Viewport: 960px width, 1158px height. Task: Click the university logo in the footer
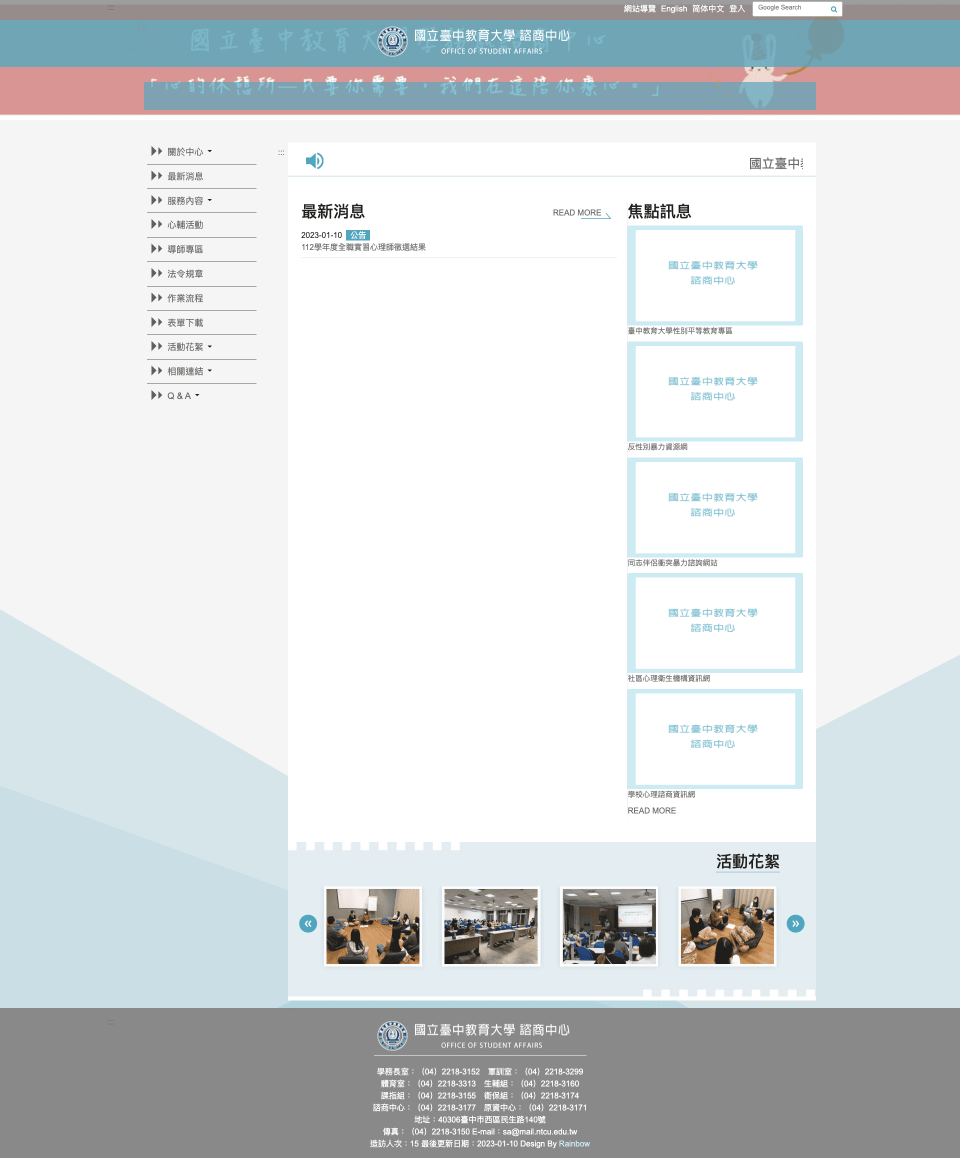click(392, 1035)
